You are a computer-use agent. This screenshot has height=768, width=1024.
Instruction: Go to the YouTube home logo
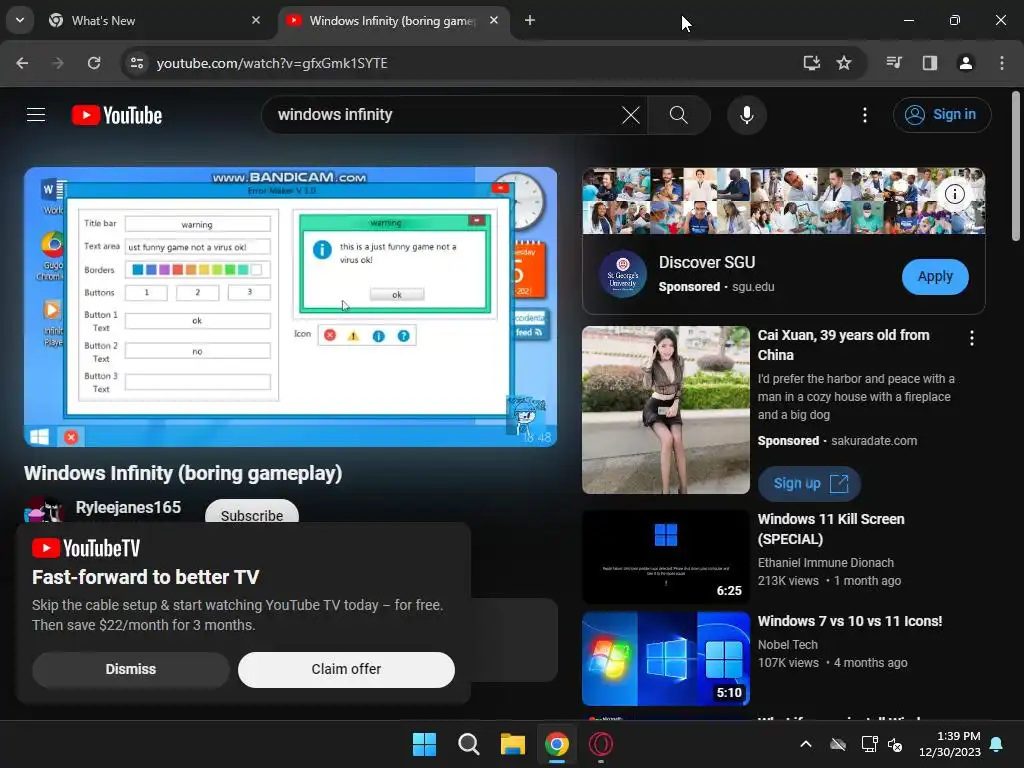point(117,115)
